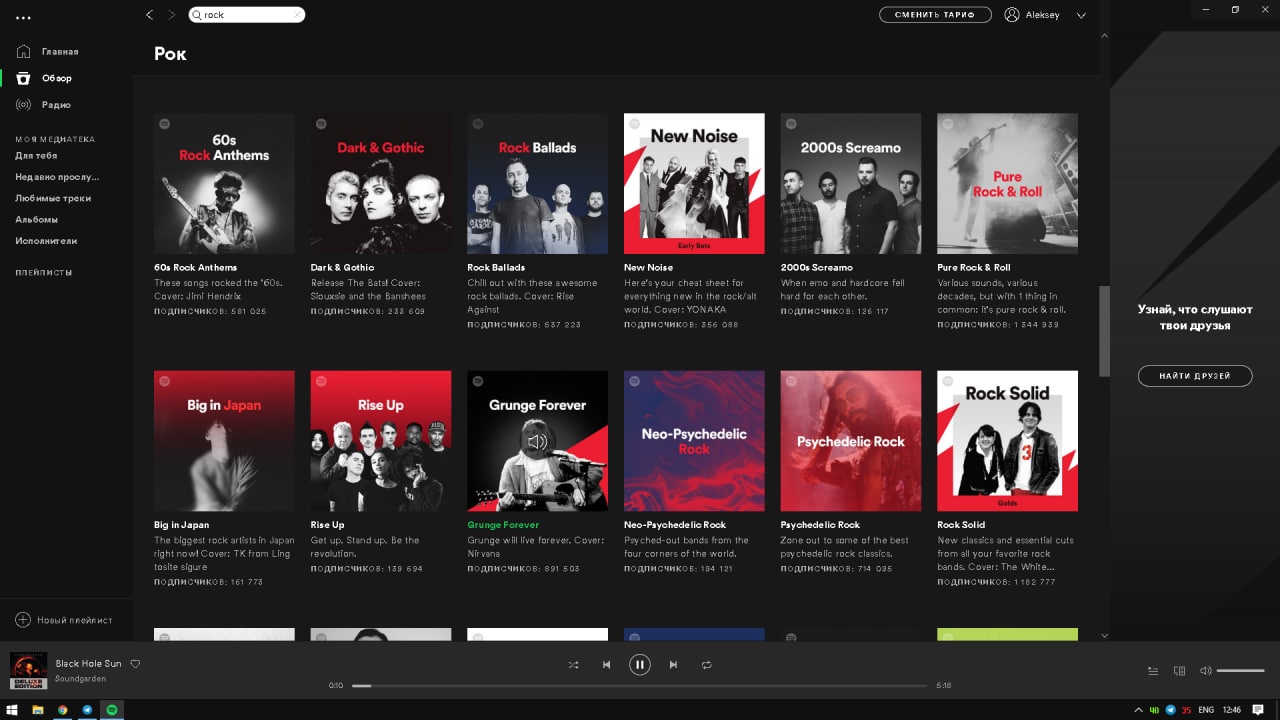Skip to next track

[673, 664]
